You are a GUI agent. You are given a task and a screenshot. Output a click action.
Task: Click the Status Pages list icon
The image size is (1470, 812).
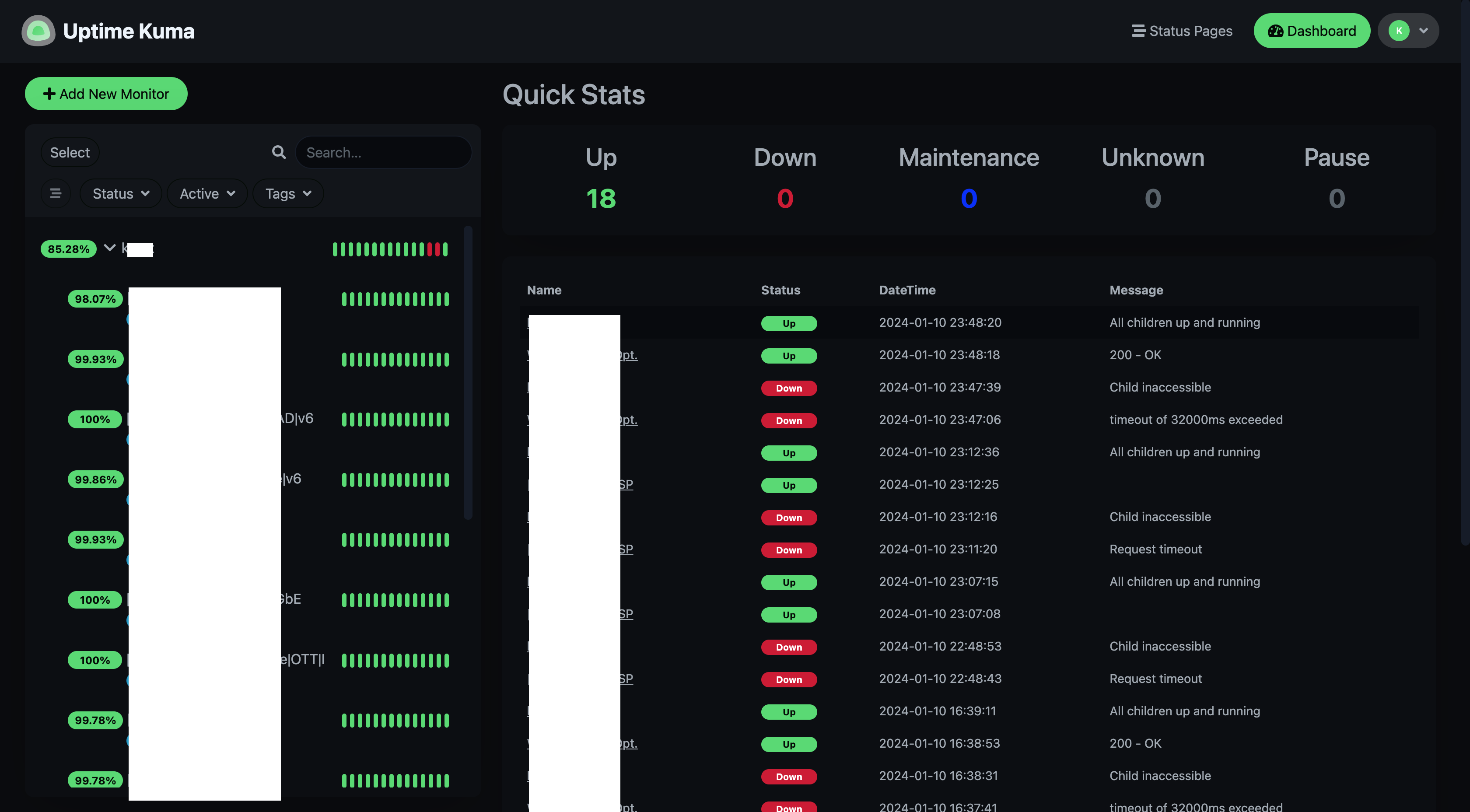pos(1138,31)
